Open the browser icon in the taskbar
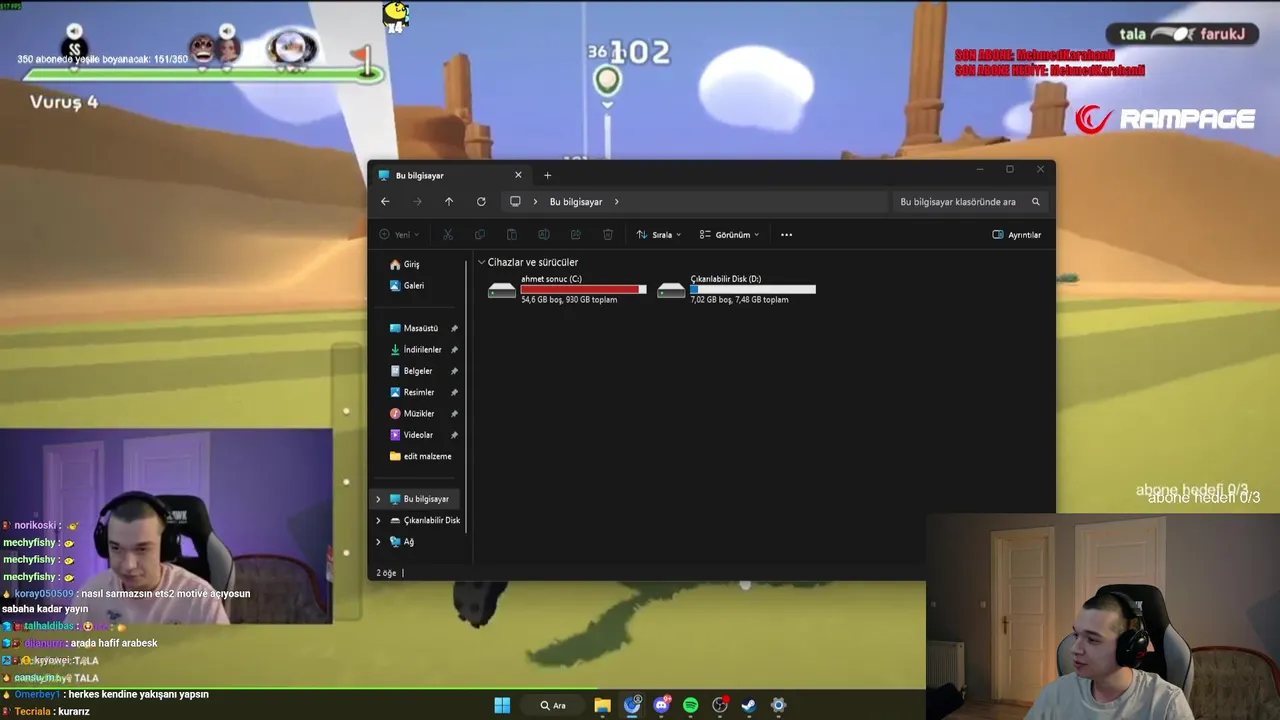1280x720 pixels. [632, 705]
